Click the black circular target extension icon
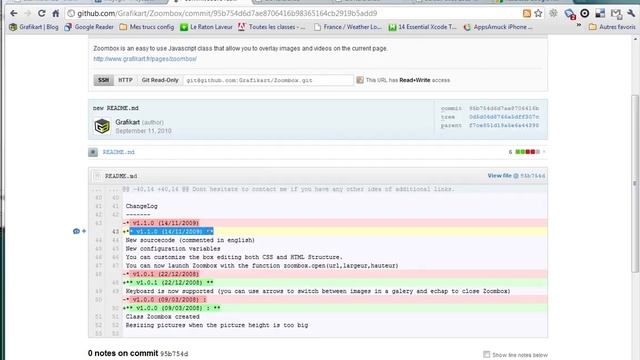This screenshot has width=640, height=360. (x=584, y=13)
